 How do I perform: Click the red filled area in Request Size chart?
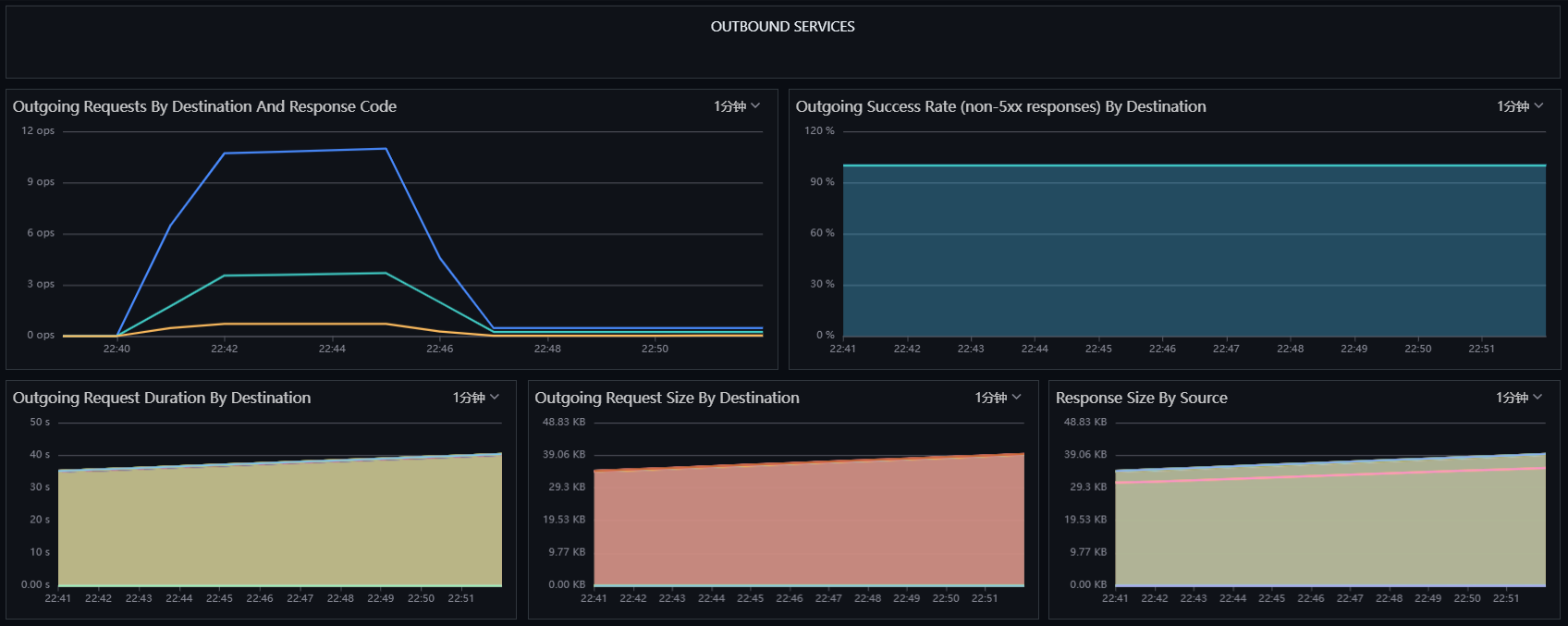pos(809,527)
